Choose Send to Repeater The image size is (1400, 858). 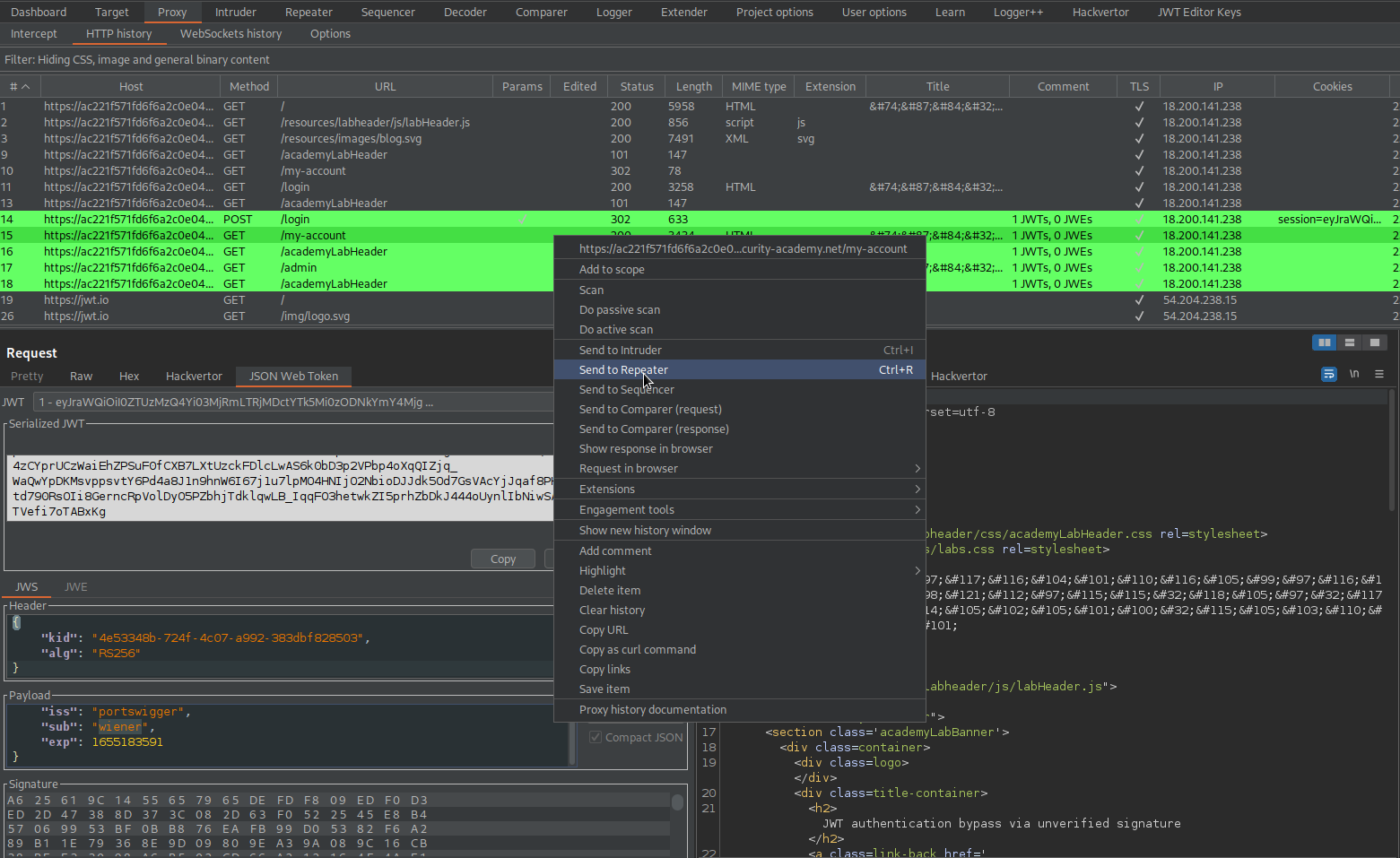click(740, 370)
